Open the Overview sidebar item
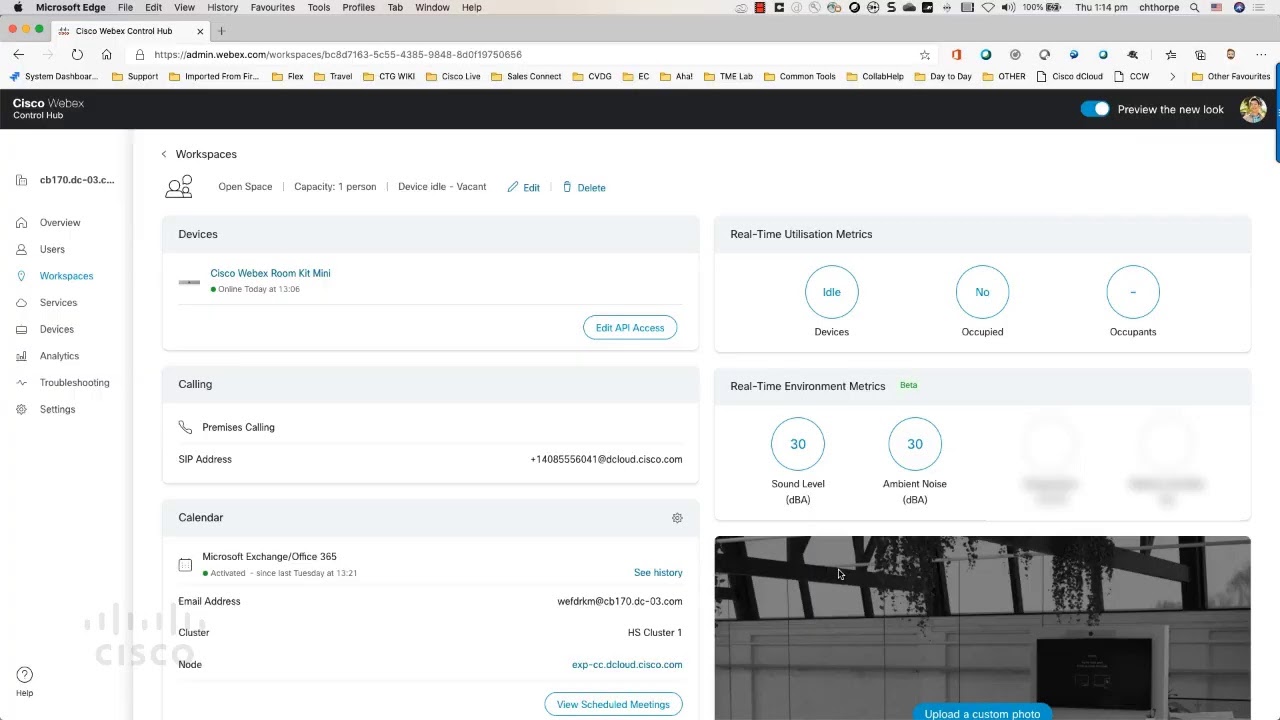Image resolution: width=1280 pixels, height=720 pixels. coord(60,223)
